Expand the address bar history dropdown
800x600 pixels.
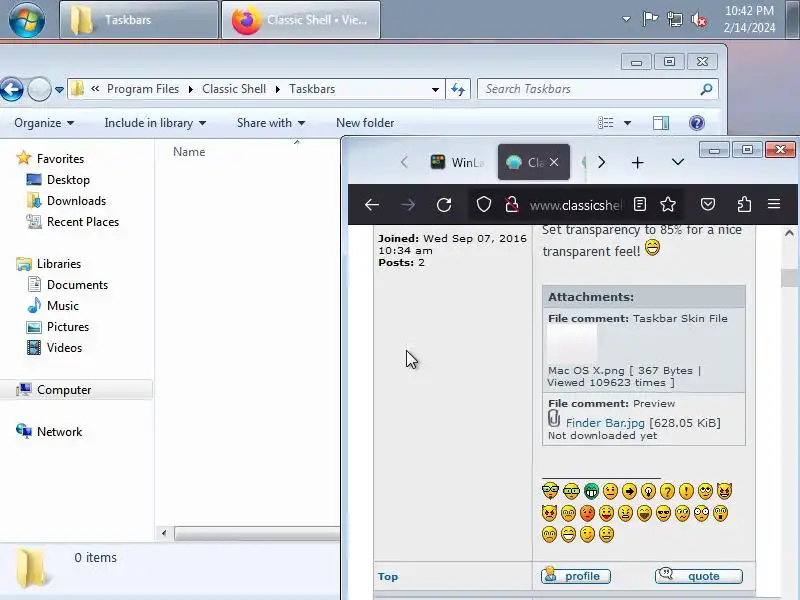tap(435, 89)
